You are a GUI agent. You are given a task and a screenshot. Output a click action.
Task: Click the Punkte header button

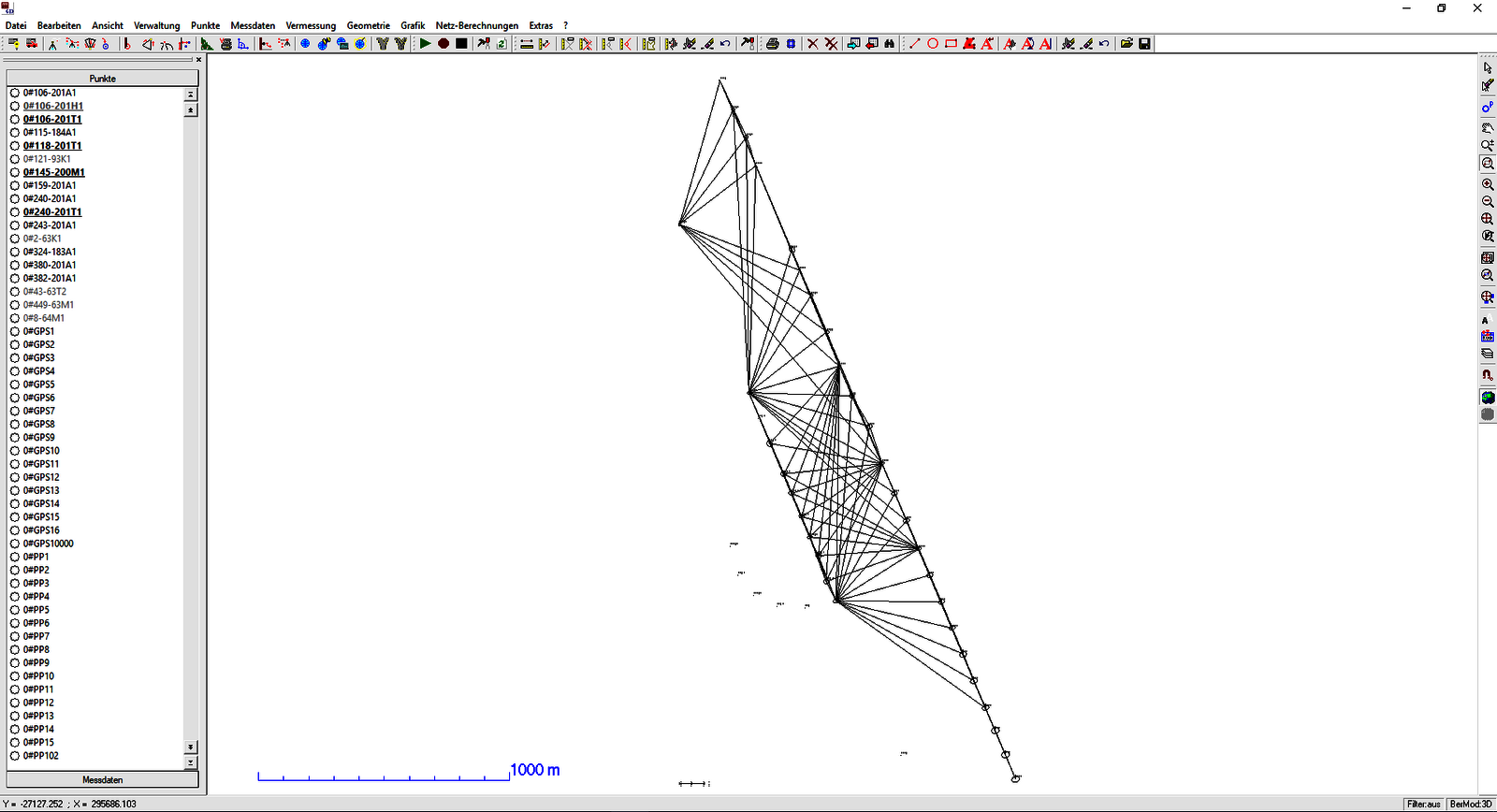coord(102,79)
